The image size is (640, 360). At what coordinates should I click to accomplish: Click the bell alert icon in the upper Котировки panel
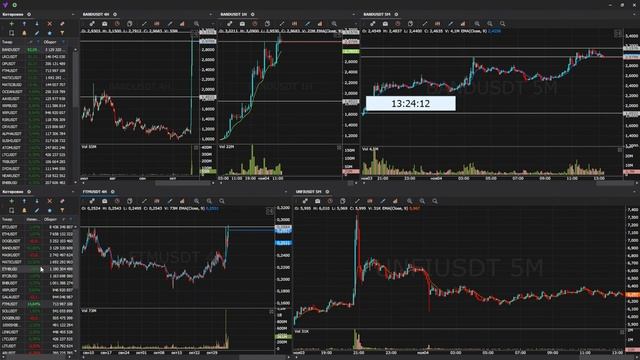(24, 33)
